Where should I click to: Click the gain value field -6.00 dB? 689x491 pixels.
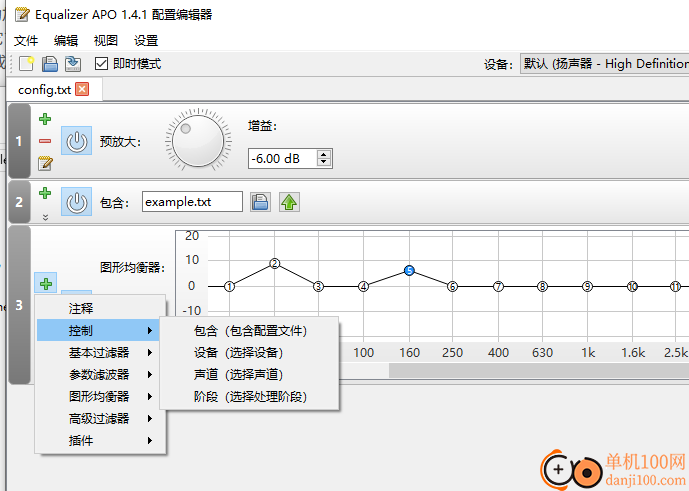(x=282, y=159)
